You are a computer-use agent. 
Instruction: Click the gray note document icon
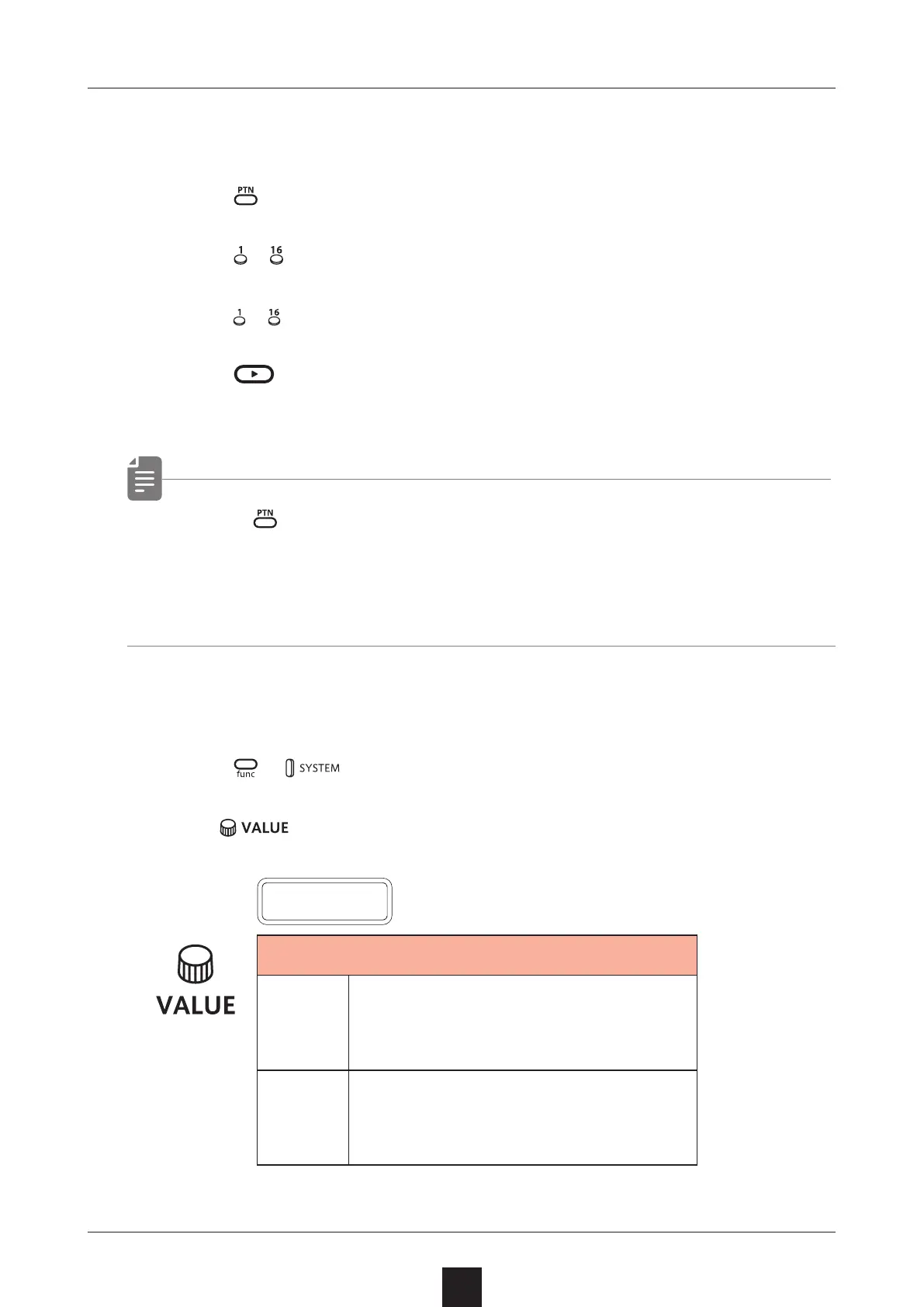point(144,478)
